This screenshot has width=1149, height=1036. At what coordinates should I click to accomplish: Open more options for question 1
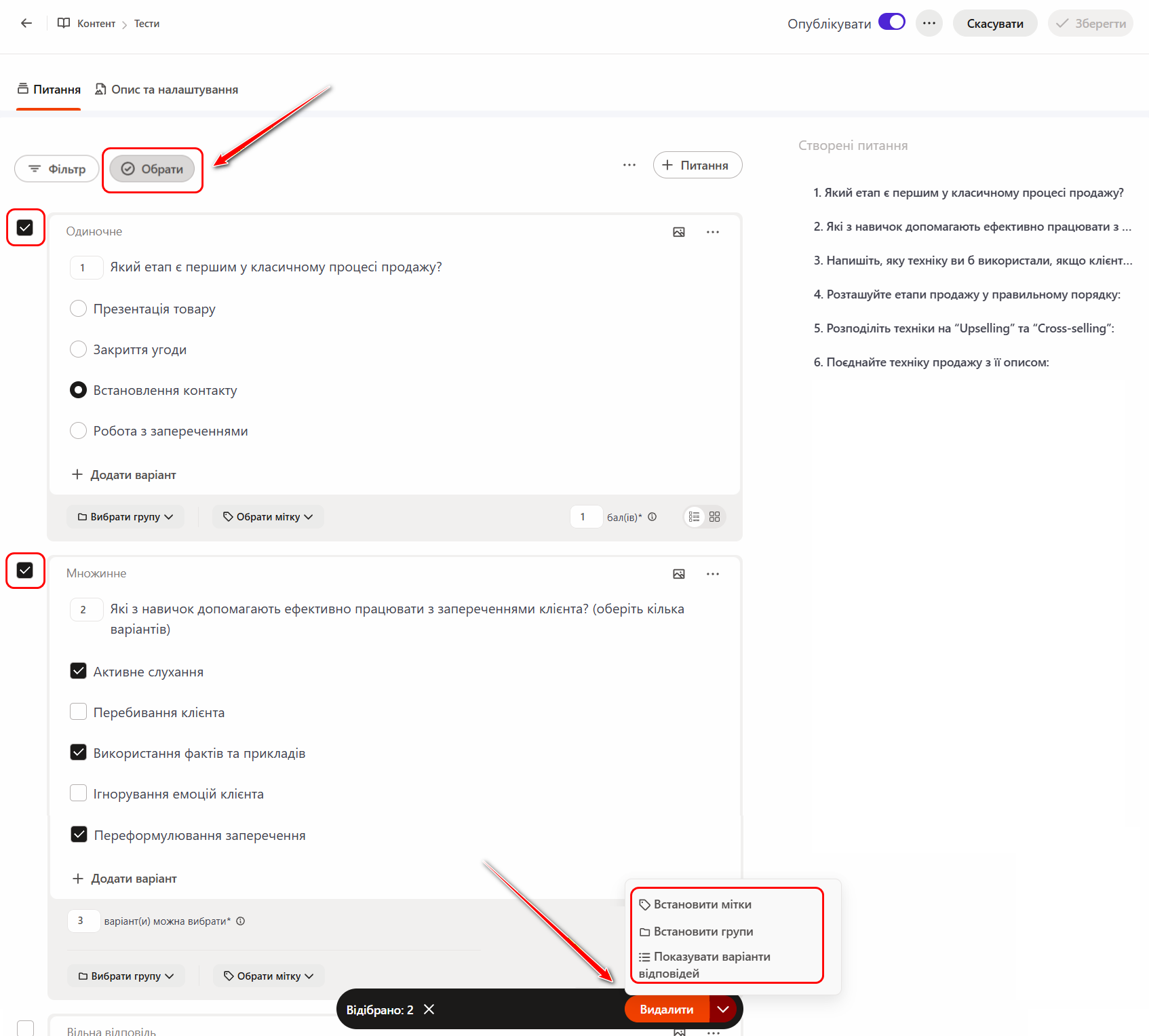tap(712, 232)
